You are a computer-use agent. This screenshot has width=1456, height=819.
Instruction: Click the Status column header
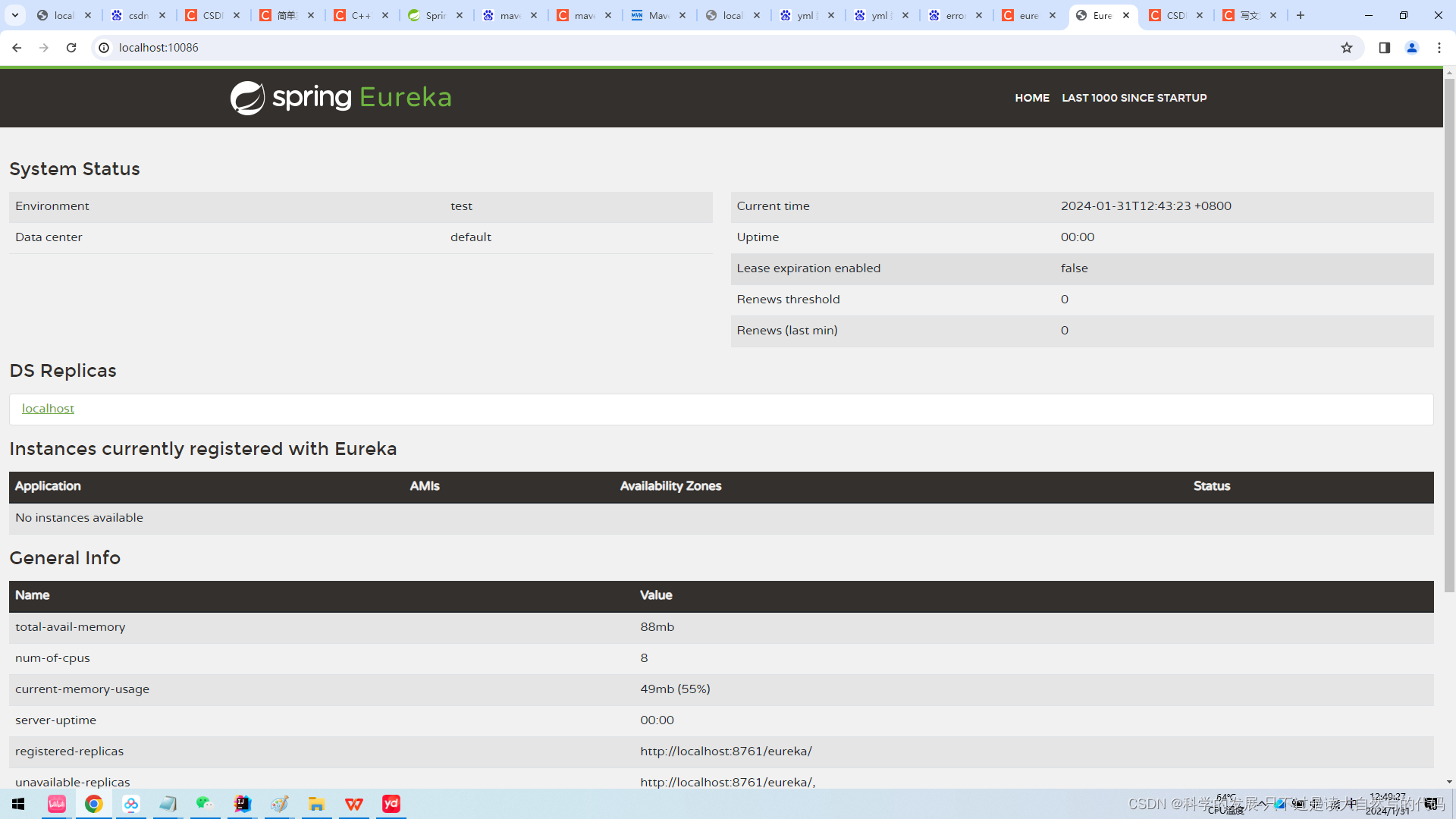click(x=1212, y=486)
